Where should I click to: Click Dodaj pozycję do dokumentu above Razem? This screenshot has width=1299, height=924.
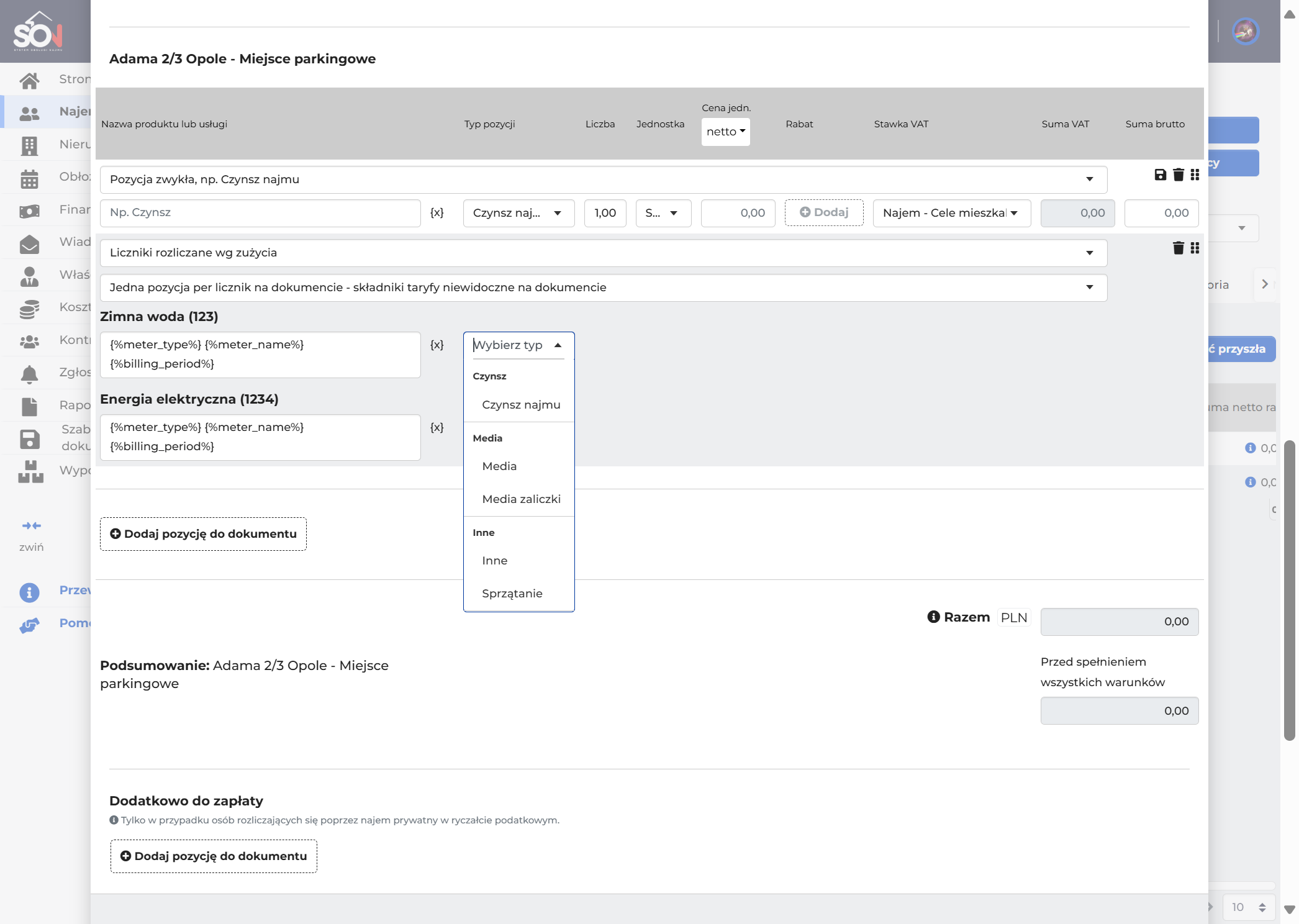[203, 534]
